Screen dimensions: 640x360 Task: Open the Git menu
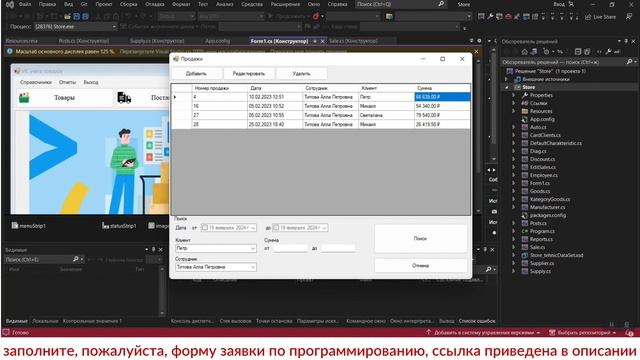coord(84,4)
